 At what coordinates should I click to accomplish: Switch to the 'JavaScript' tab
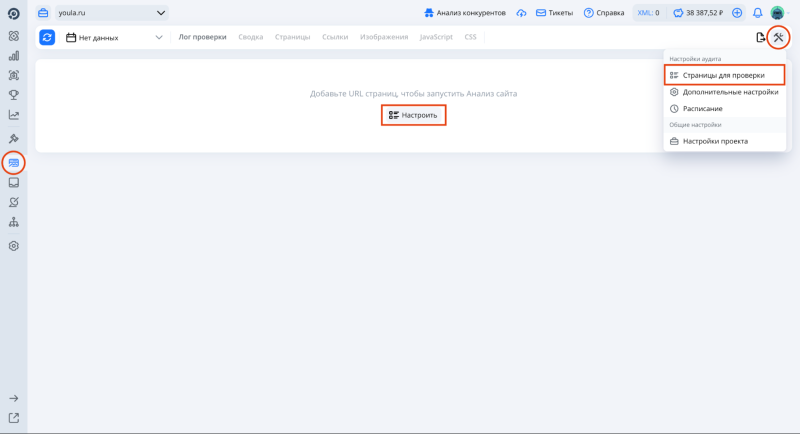click(x=435, y=37)
